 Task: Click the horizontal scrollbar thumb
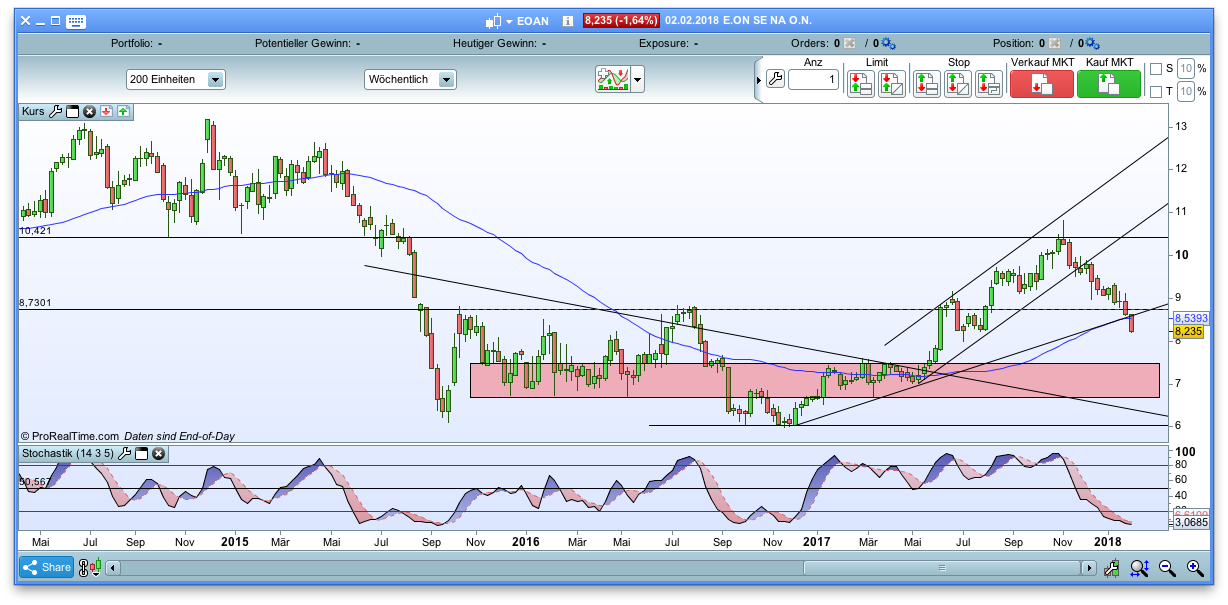[x=941, y=568]
